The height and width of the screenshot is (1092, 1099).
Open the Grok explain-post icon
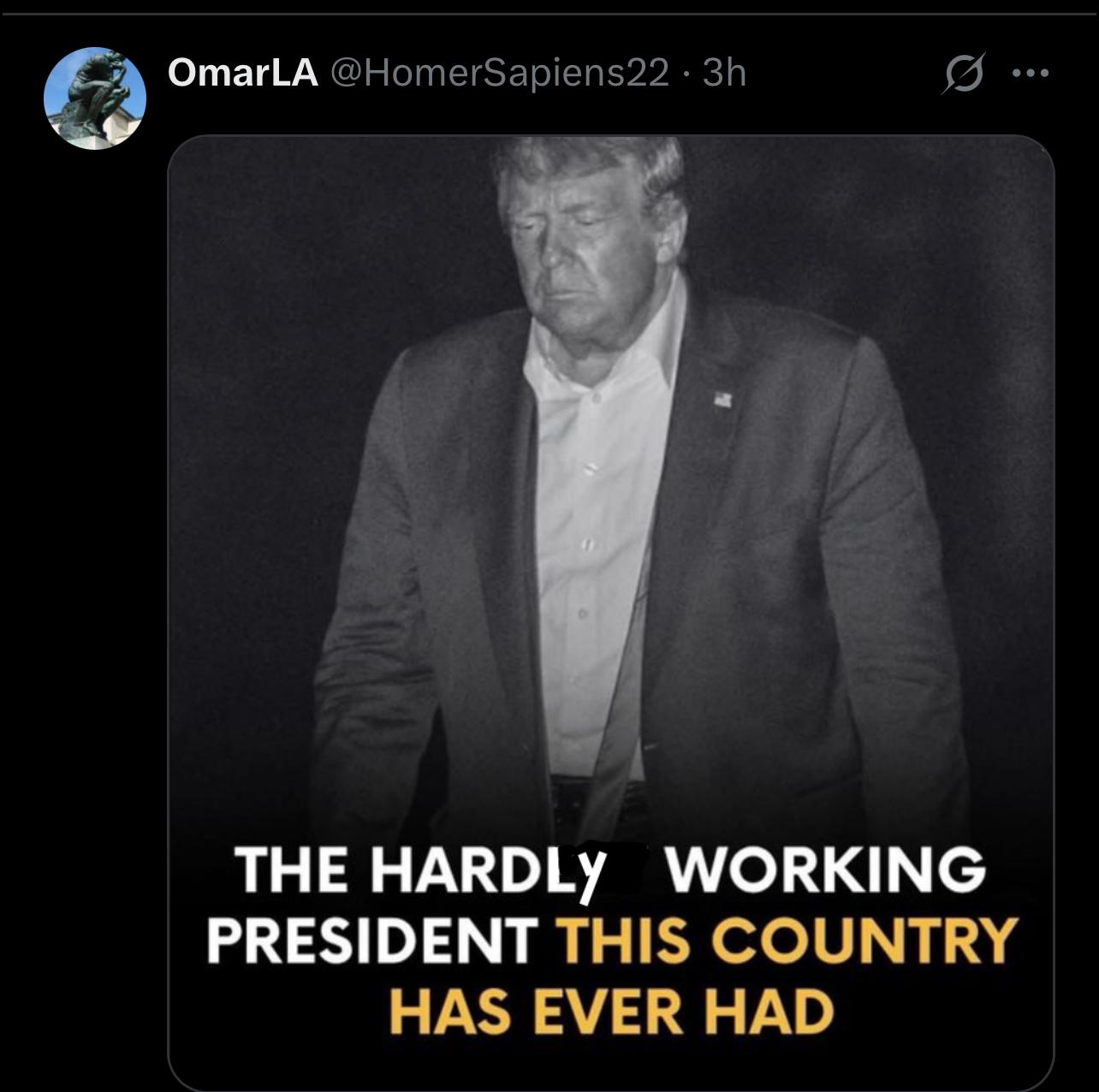click(963, 74)
